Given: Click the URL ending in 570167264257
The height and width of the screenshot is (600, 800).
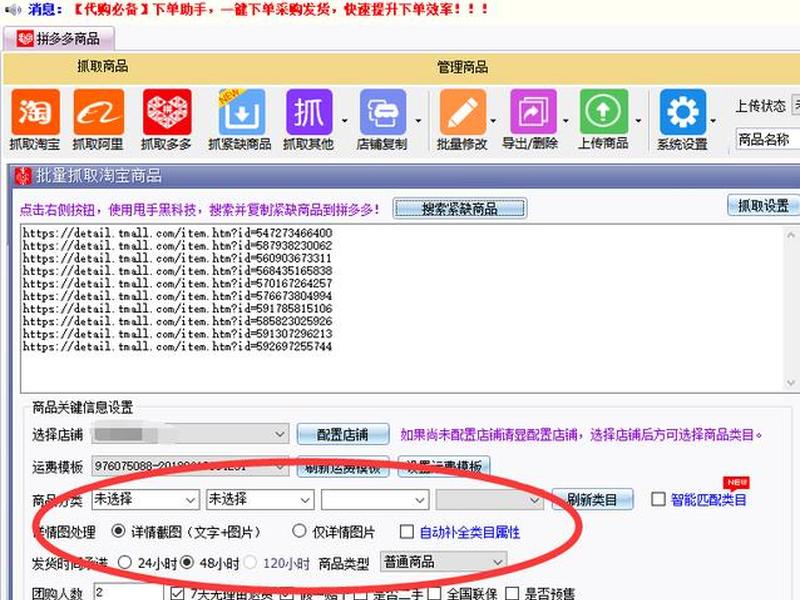Looking at the screenshot, I should (x=177, y=284).
